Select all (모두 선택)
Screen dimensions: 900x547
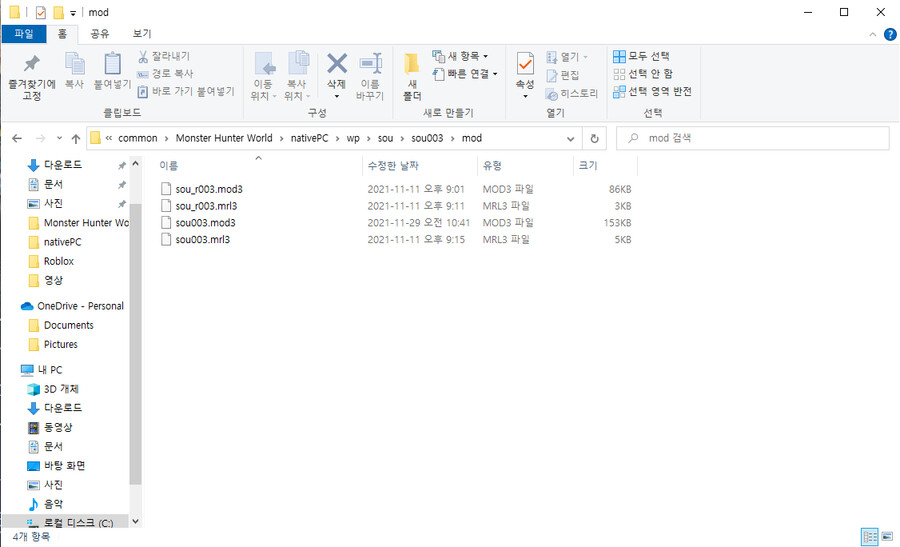point(641,56)
